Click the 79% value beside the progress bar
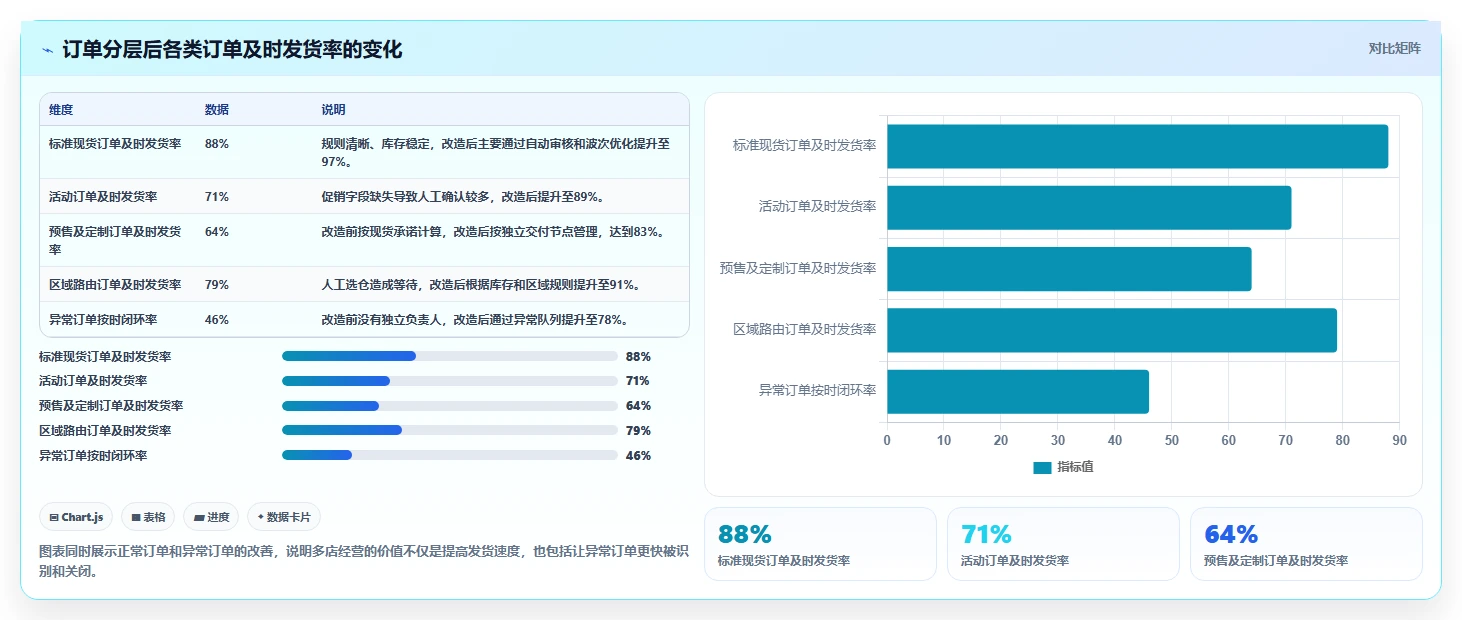This screenshot has width=1462, height=620. click(x=638, y=431)
